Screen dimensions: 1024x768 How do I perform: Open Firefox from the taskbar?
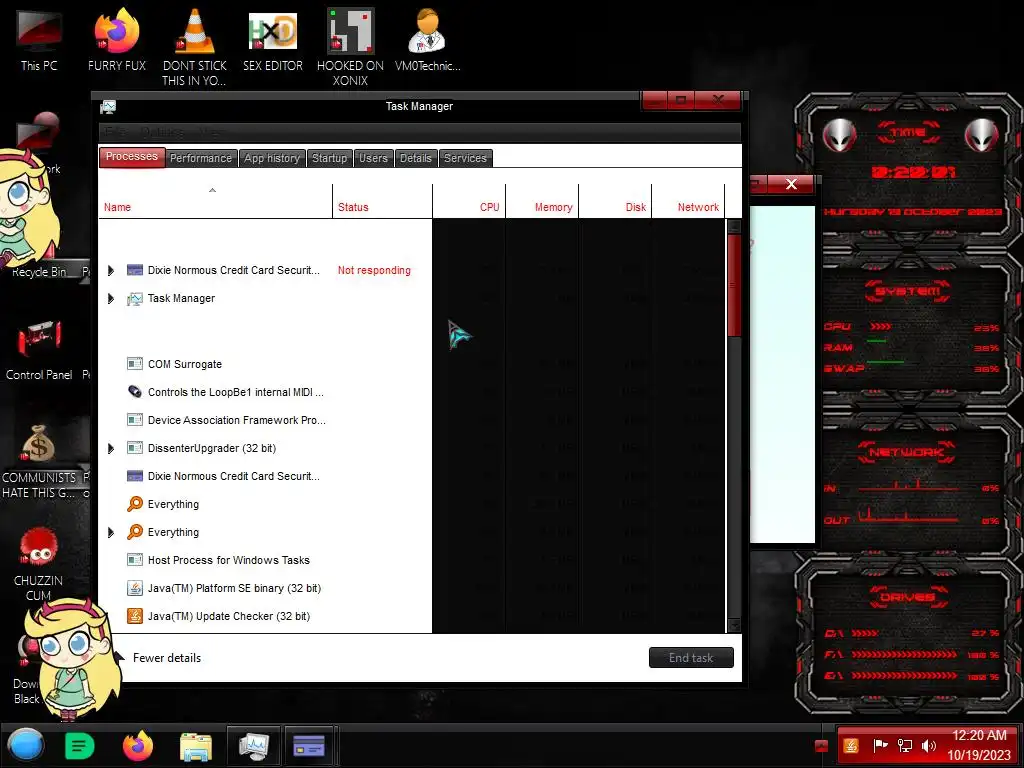pyautogui.click(x=138, y=746)
